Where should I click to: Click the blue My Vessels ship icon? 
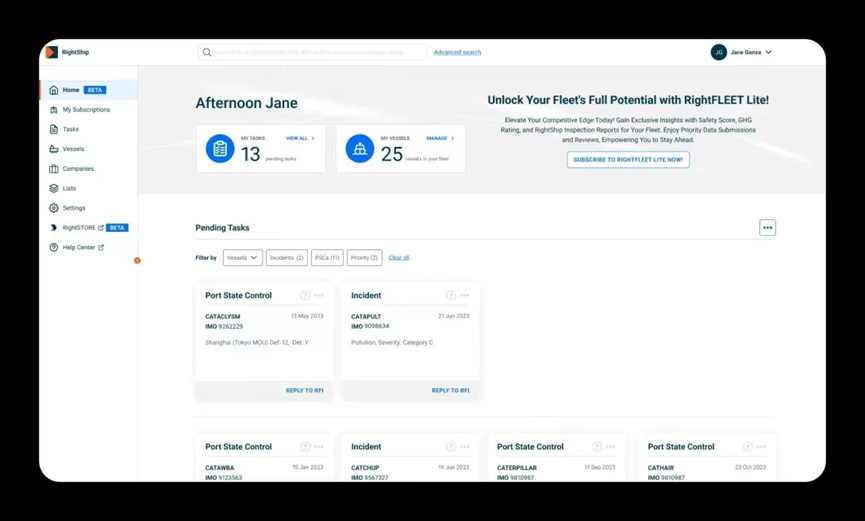(x=360, y=149)
